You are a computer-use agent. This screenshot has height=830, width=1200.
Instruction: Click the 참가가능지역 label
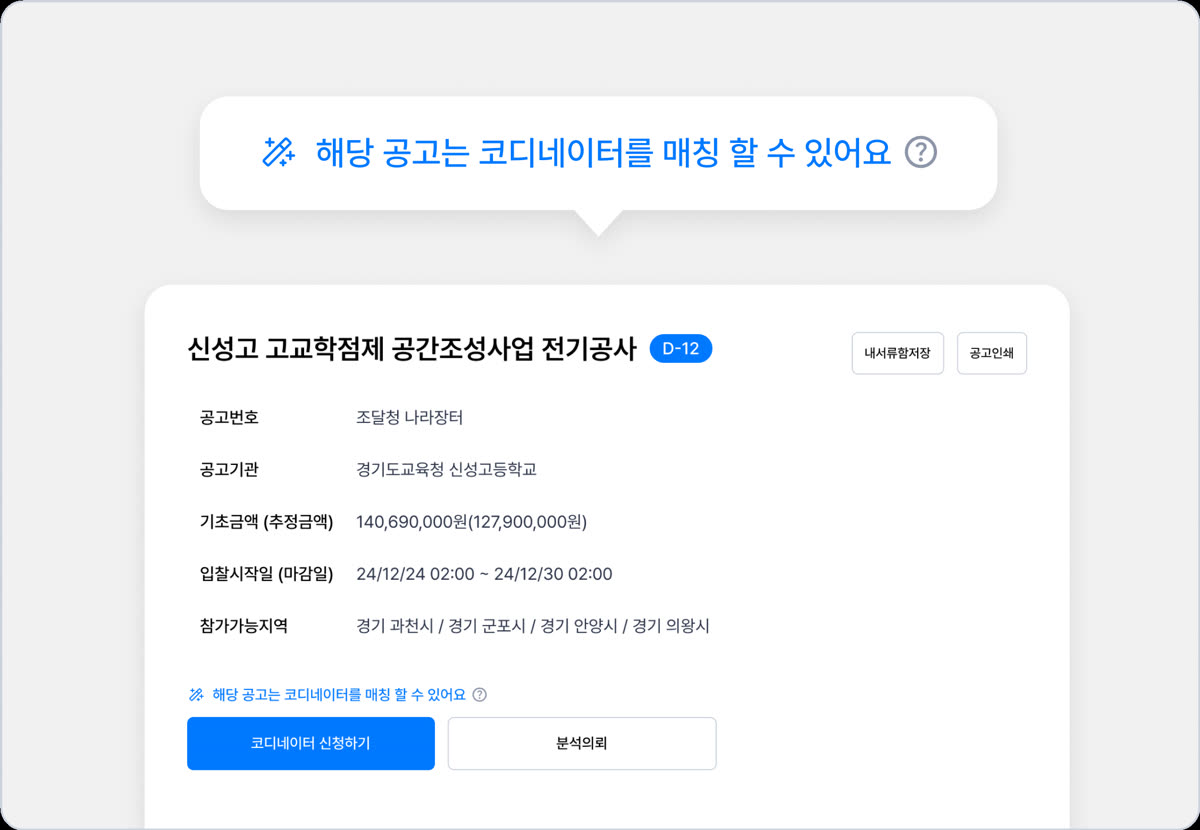(244, 626)
